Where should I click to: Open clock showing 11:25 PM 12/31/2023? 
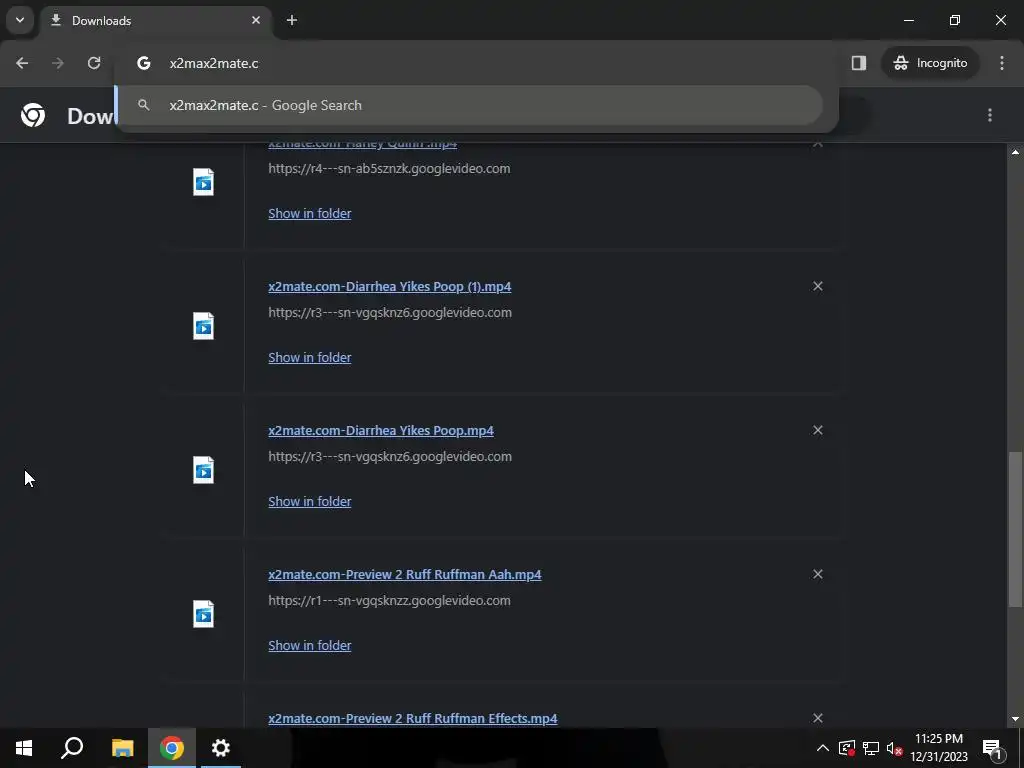tap(939, 748)
